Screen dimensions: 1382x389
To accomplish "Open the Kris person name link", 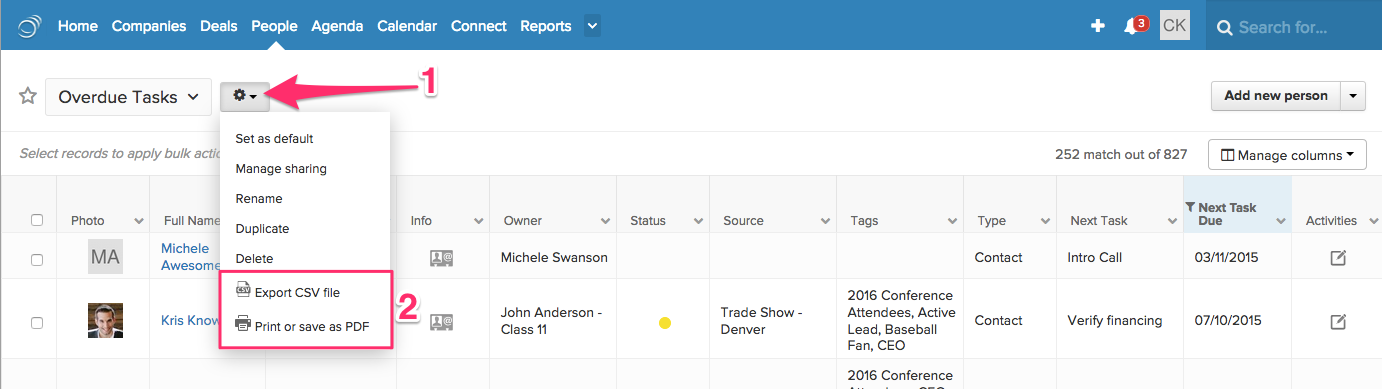I will click(191, 321).
